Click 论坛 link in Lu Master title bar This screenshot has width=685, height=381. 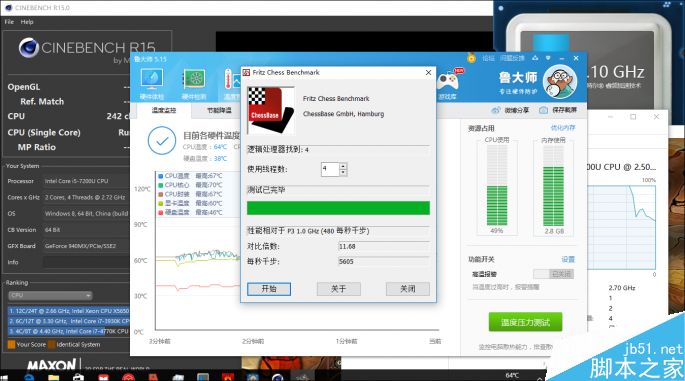pyautogui.click(x=488, y=58)
